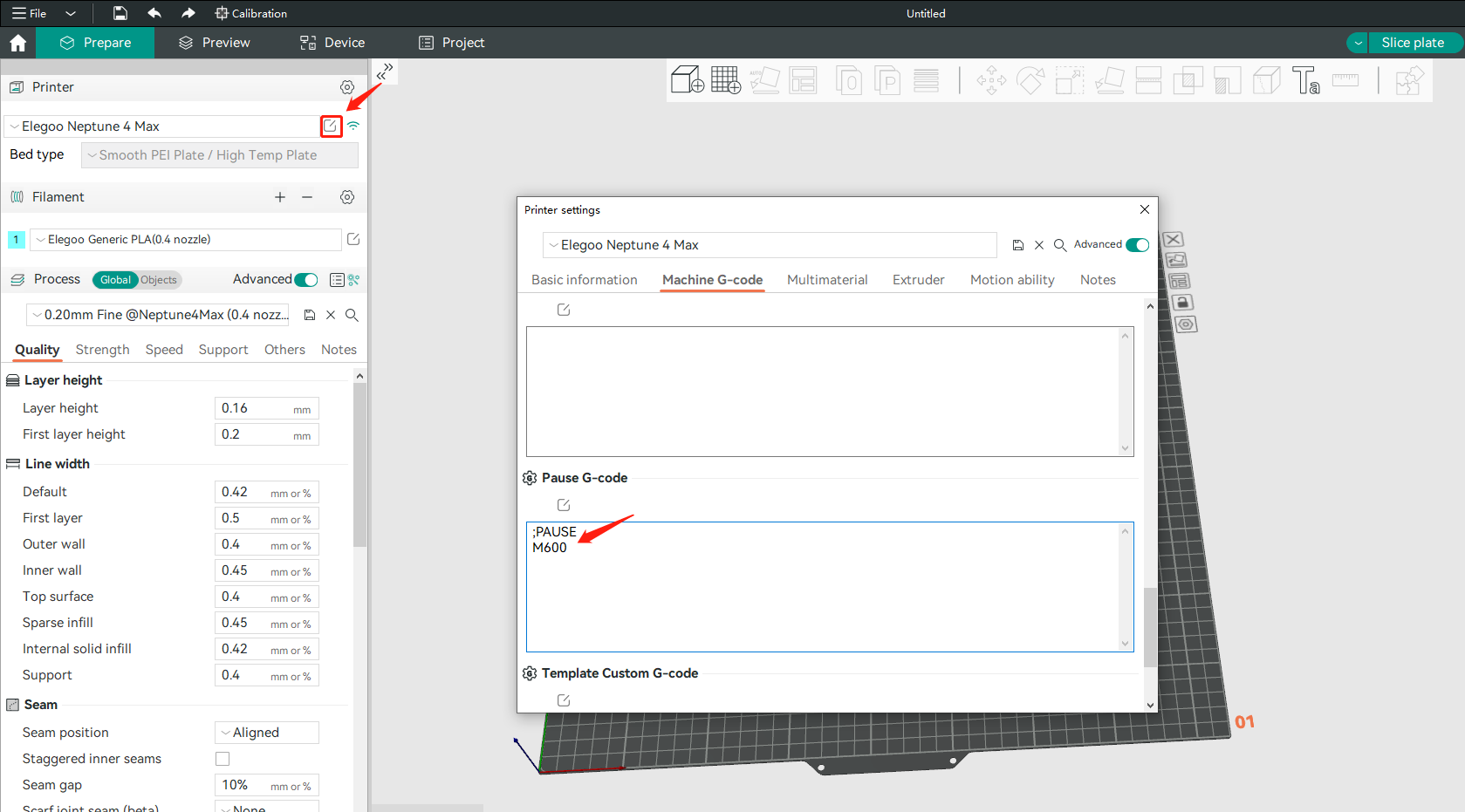The image size is (1465, 812).
Task: Click the Home icon
Action: click(x=17, y=43)
